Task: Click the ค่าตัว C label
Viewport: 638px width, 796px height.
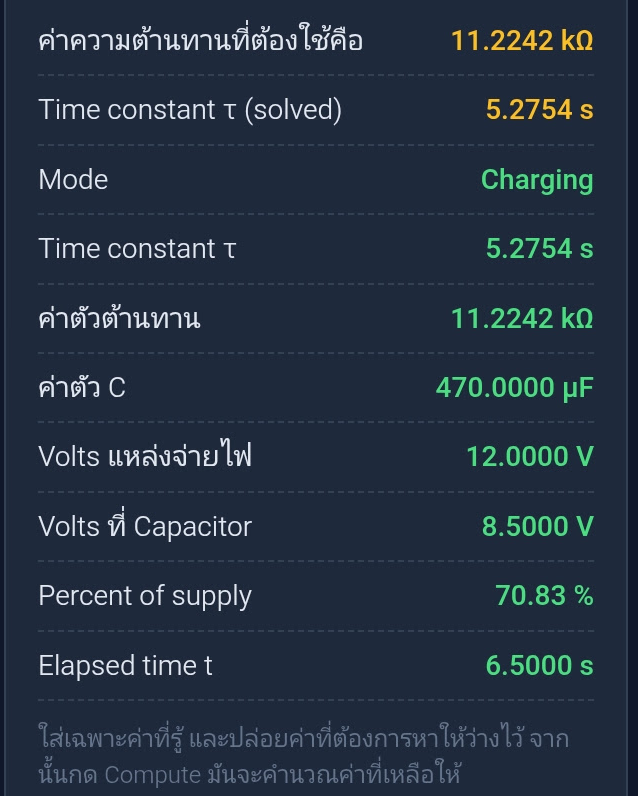Action: coord(82,388)
